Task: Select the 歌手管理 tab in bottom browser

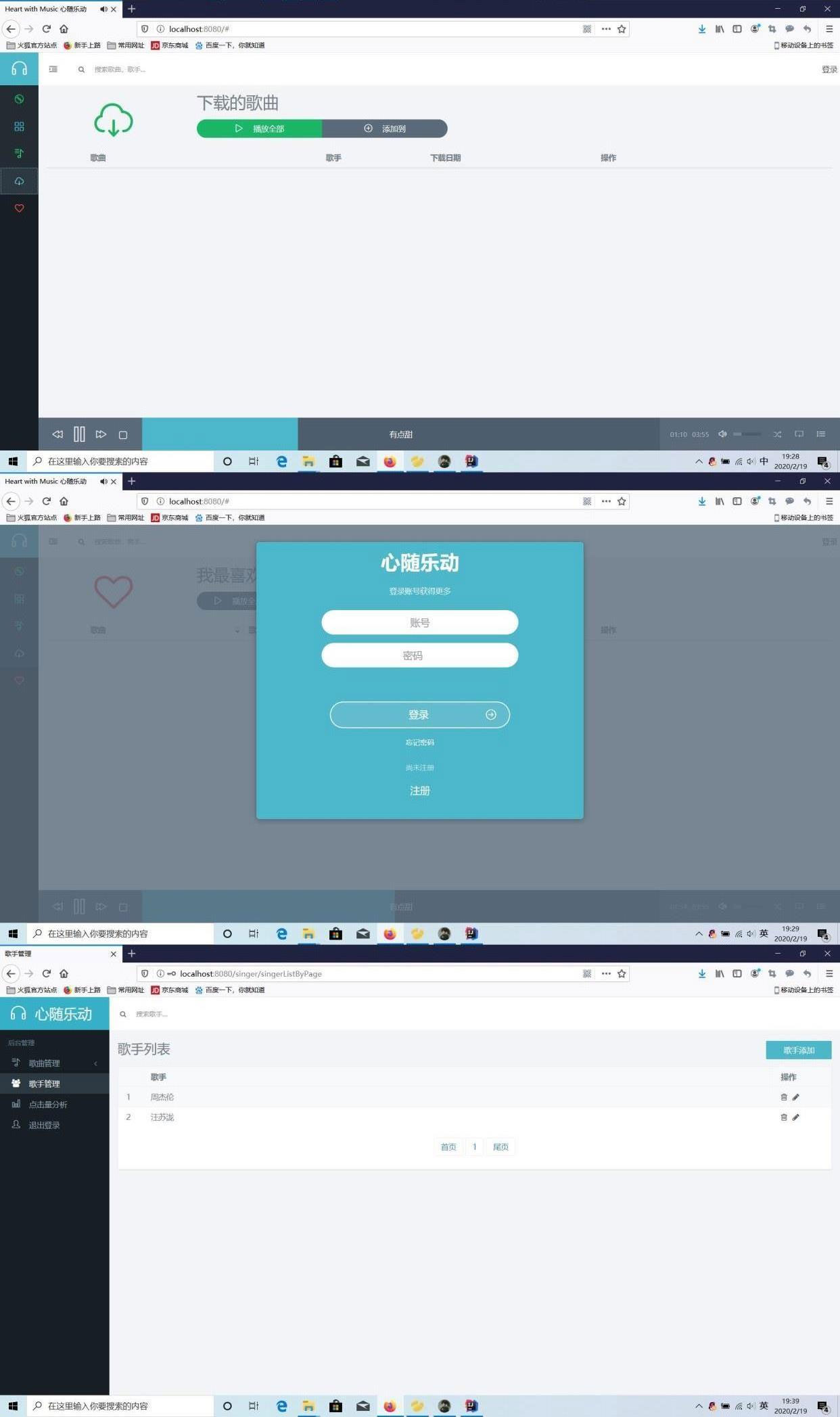Action: click(61, 954)
